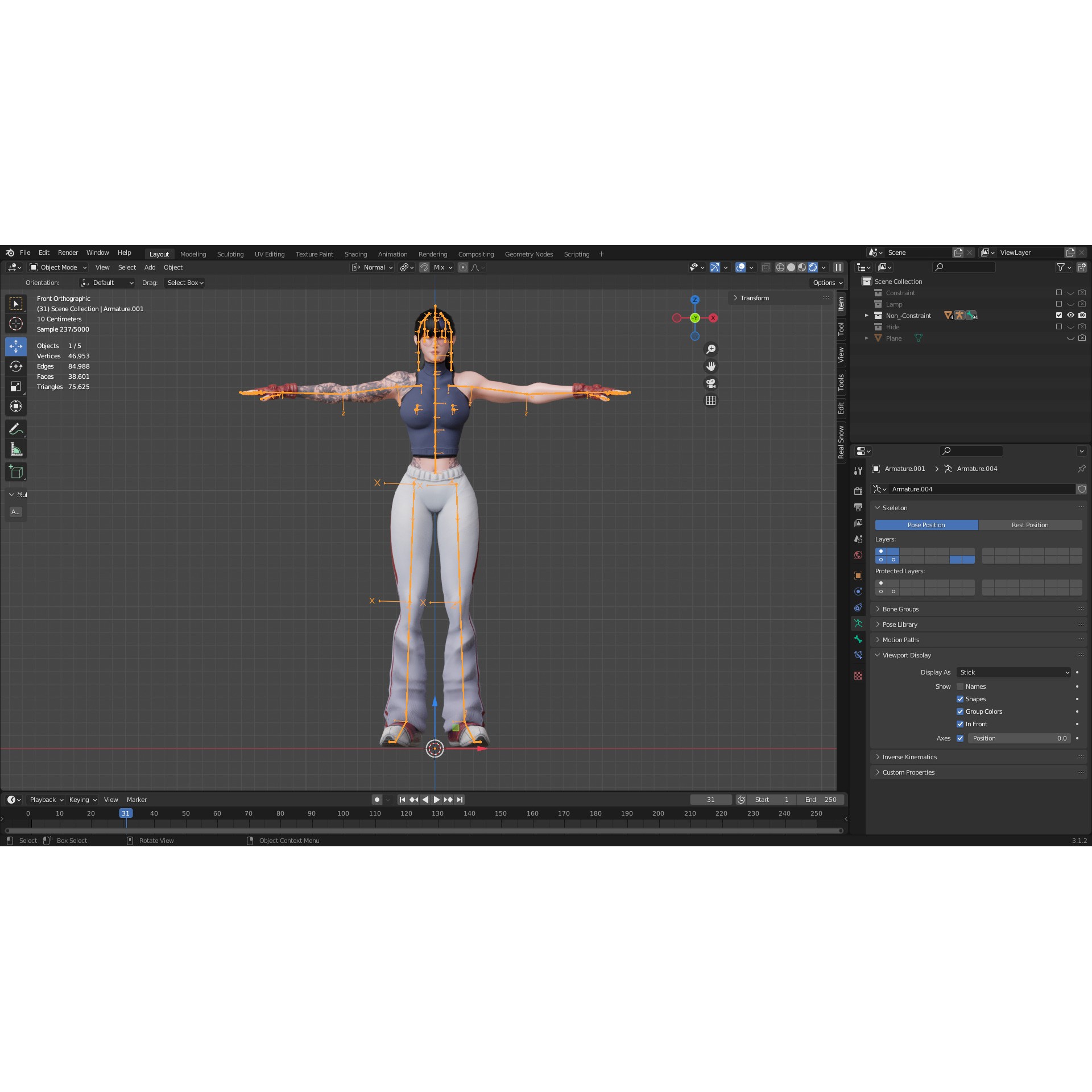Select the Measure tool
This screenshot has height=1092, width=1092.
point(16,450)
